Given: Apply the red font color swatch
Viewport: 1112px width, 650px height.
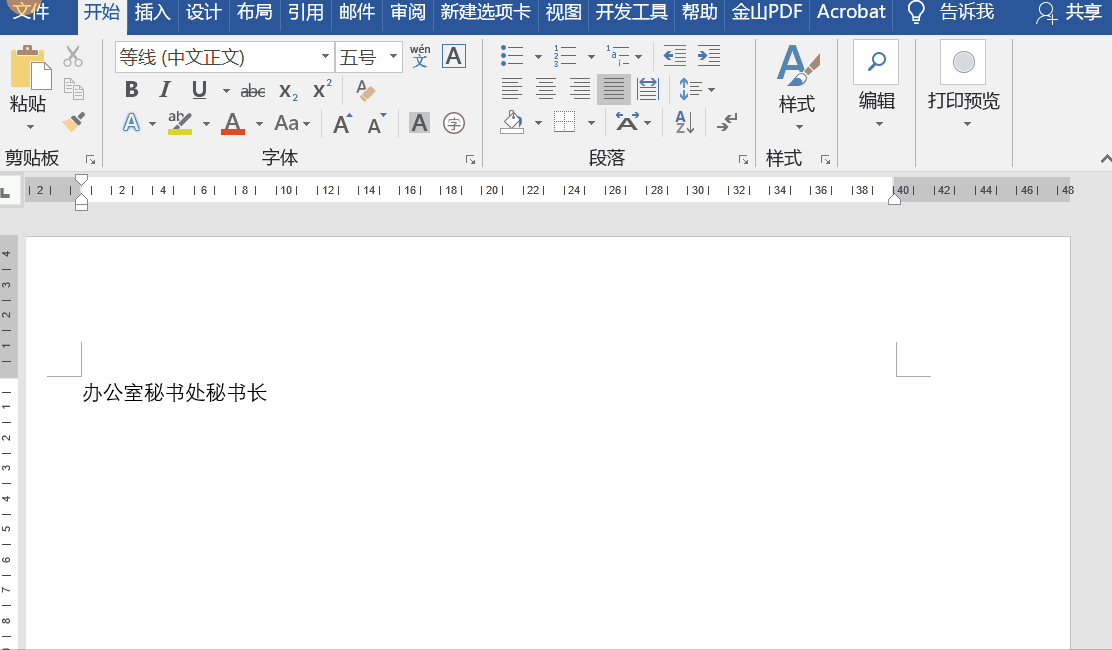Looking at the screenshot, I should coord(233,123).
